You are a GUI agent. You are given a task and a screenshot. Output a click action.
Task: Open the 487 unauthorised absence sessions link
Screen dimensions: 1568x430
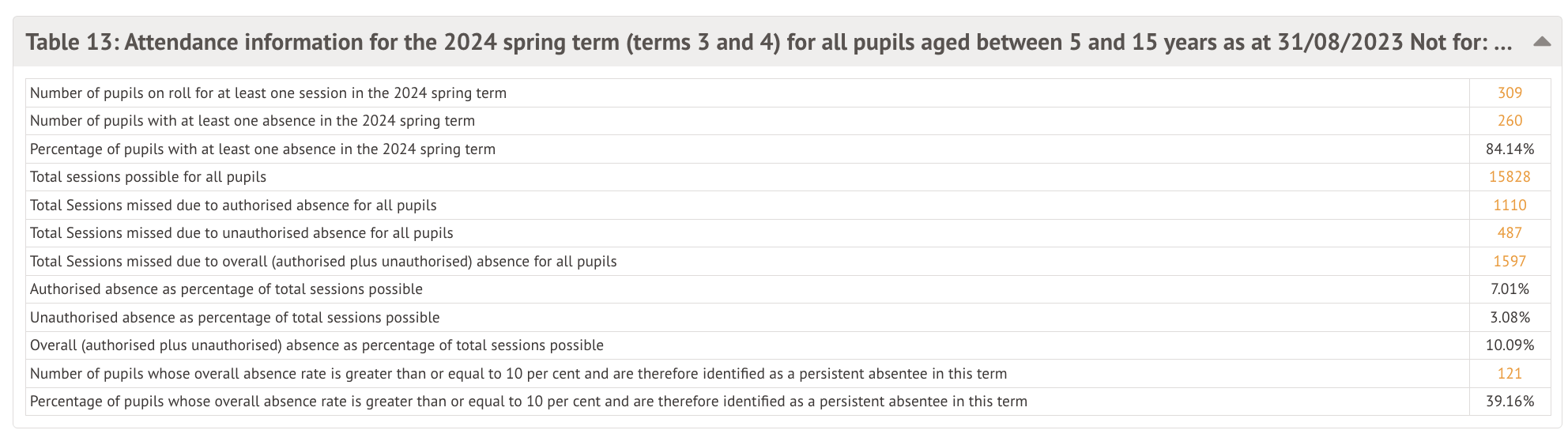pyautogui.click(x=1510, y=233)
